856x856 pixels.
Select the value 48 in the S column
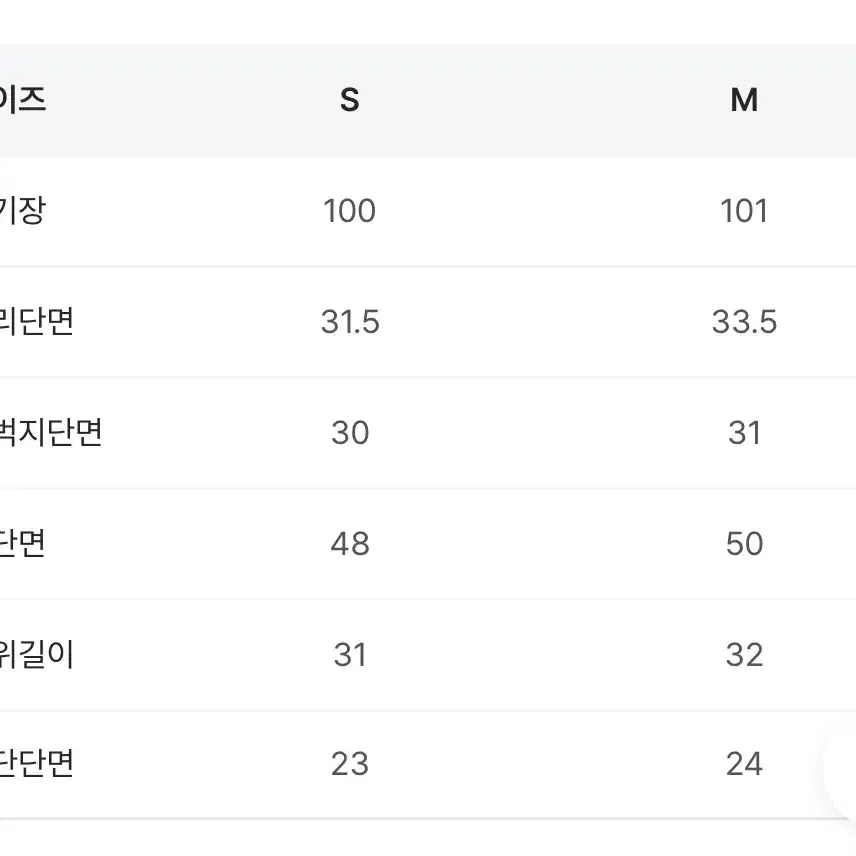click(350, 544)
